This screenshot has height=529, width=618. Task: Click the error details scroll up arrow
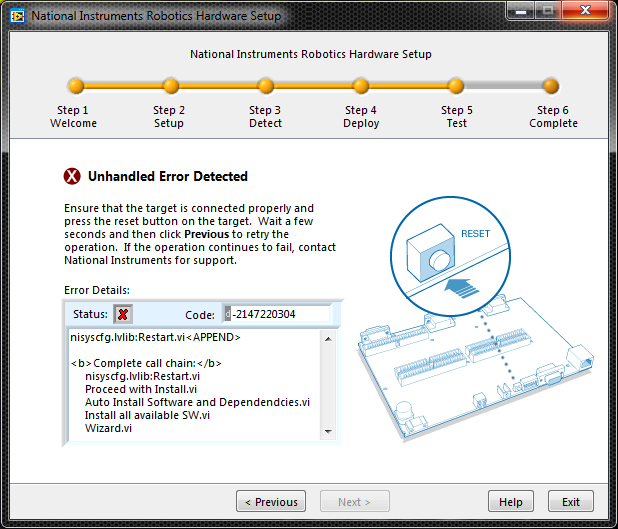[328, 339]
